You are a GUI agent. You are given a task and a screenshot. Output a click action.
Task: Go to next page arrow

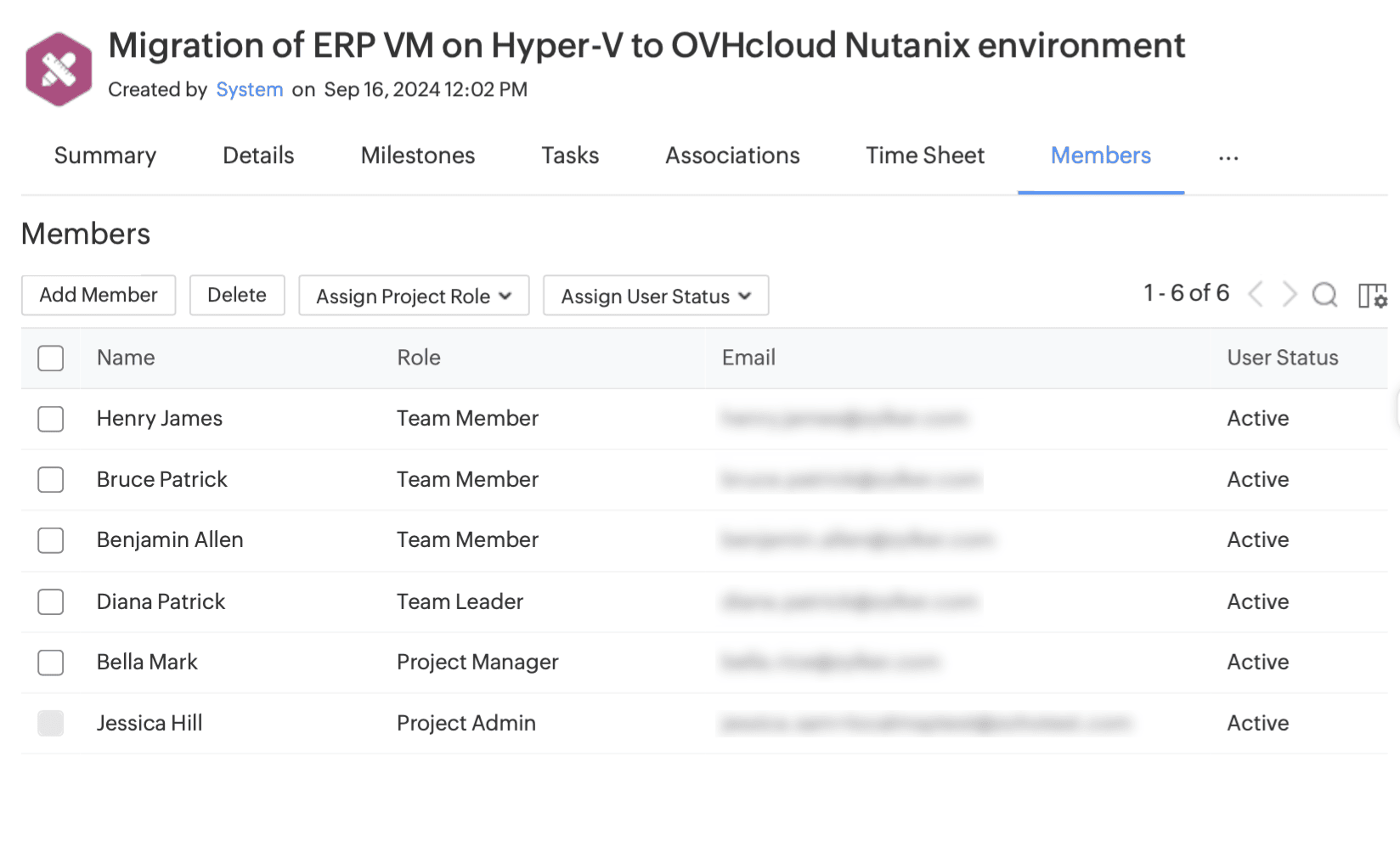click(x=1289, y=294)
